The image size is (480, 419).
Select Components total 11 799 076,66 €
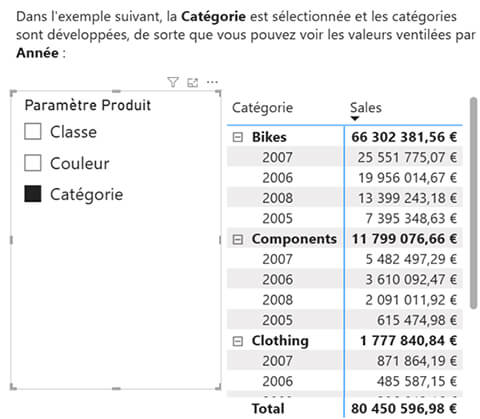[404, 239]
